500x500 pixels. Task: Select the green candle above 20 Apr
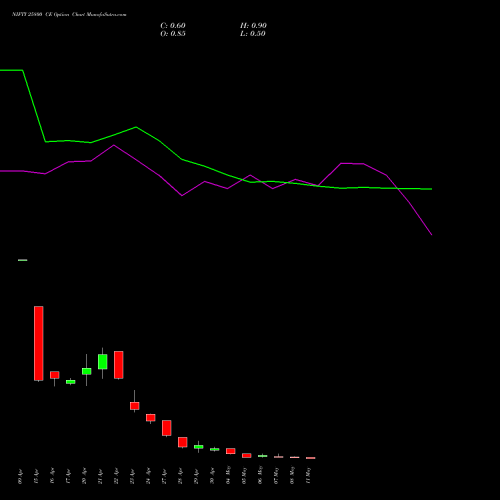point(87,371)
